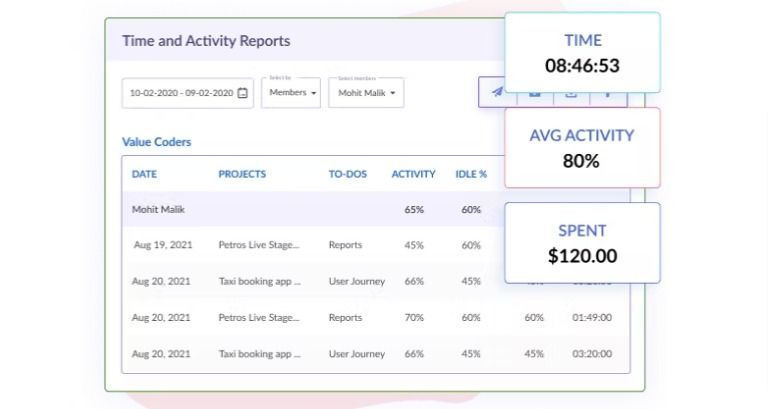
Task: Sort by the IDLE % column header
Action: (471, 174)
